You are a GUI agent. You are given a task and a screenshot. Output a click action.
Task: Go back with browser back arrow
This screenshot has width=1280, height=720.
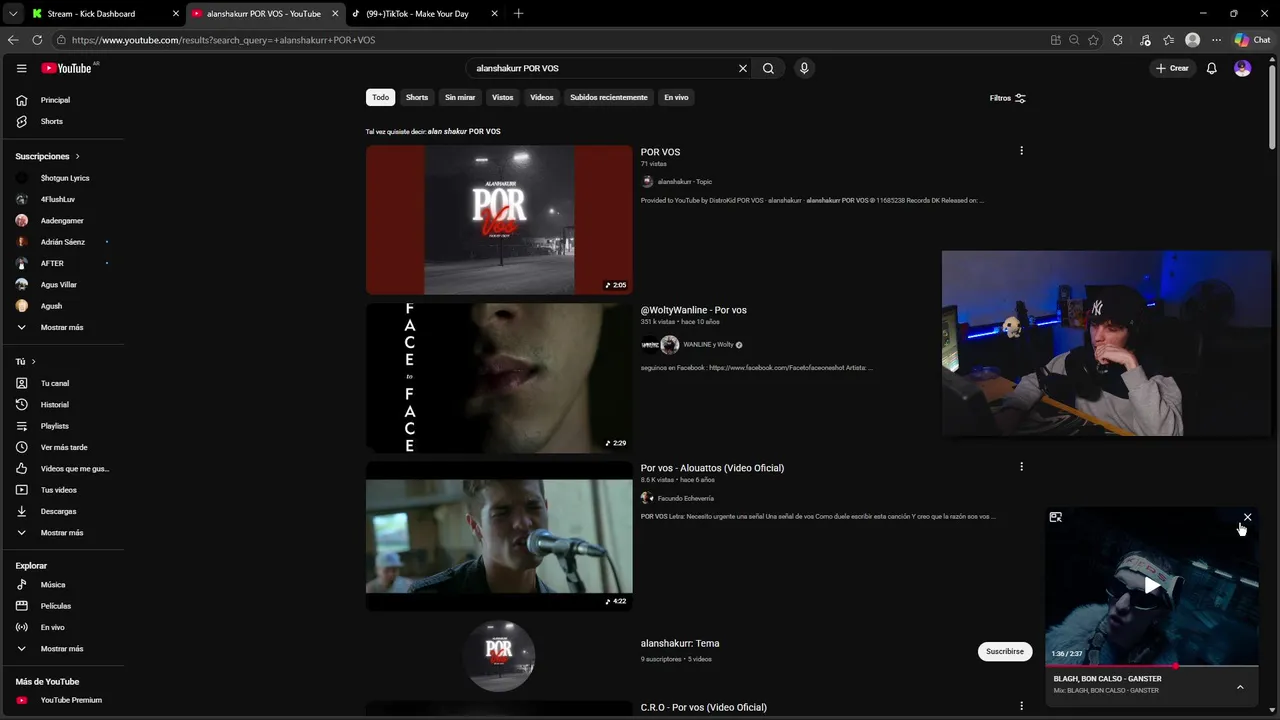click(x=13, y=40)
